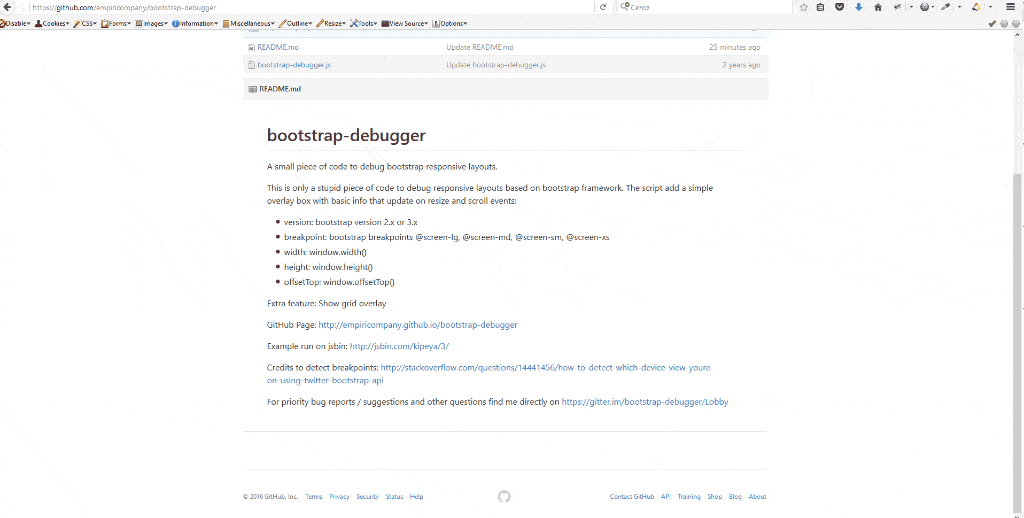Open the Options menu in developer toolbar
1024x518 pixels.
pyautogui.click(x=450, y=24)
